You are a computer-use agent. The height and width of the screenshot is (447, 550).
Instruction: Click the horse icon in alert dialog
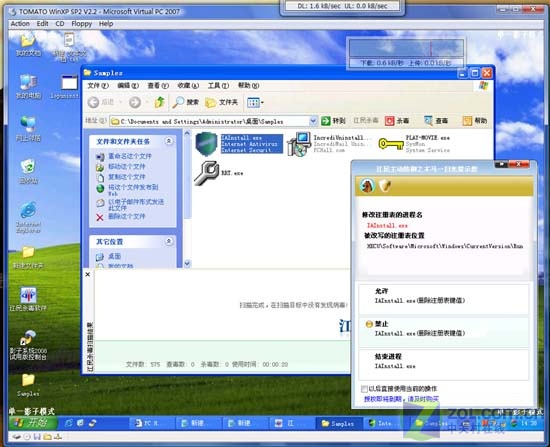click(x=367, y=186)
